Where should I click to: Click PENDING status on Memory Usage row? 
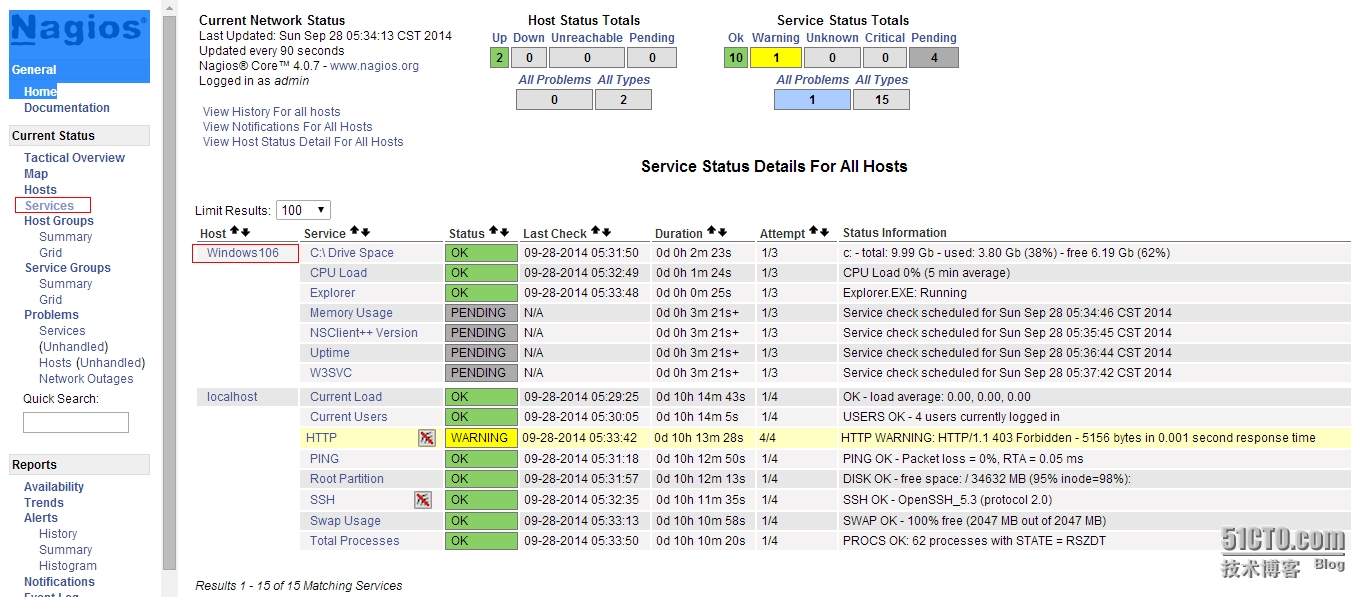tap(481, 313)
